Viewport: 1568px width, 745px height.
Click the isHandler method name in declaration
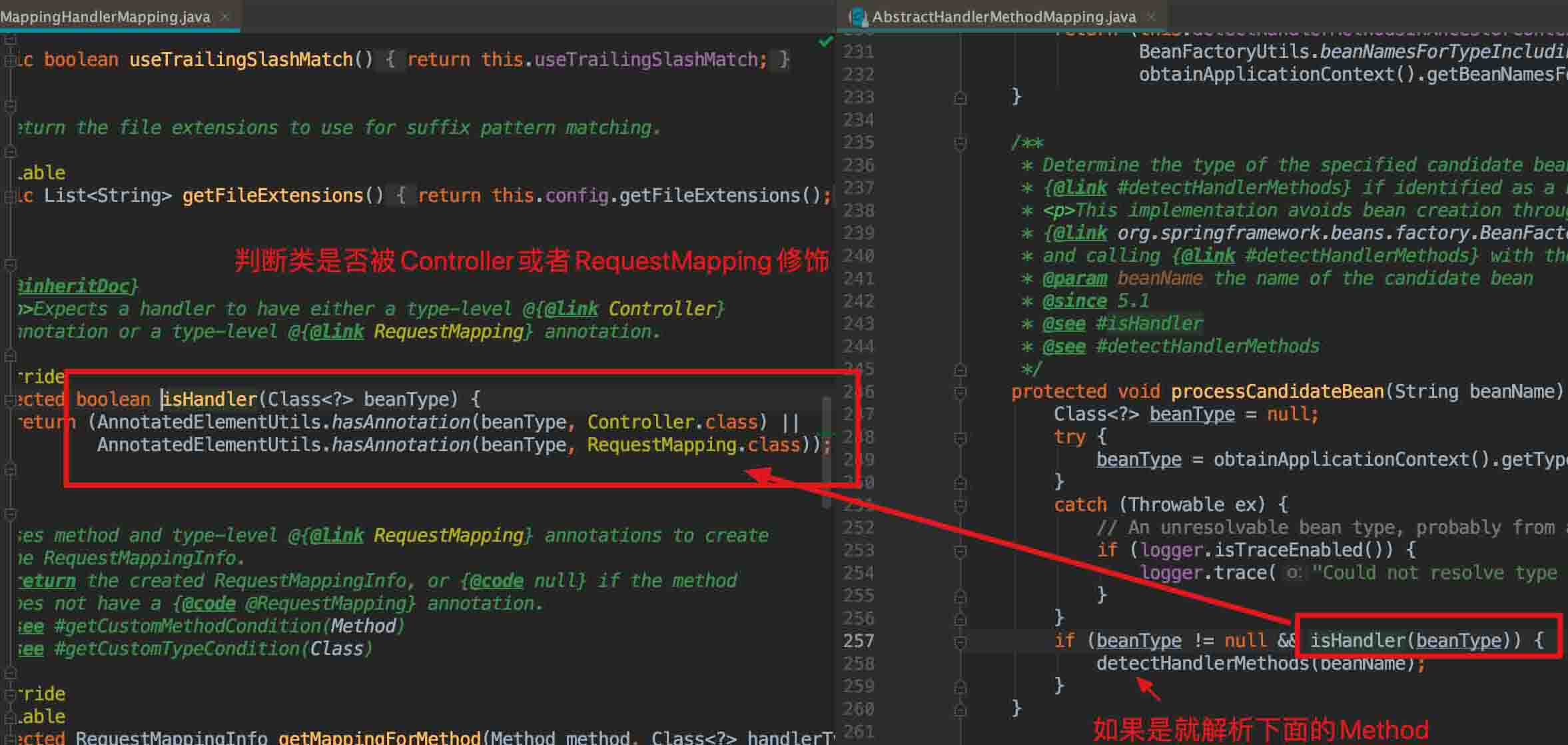point(210,399)
